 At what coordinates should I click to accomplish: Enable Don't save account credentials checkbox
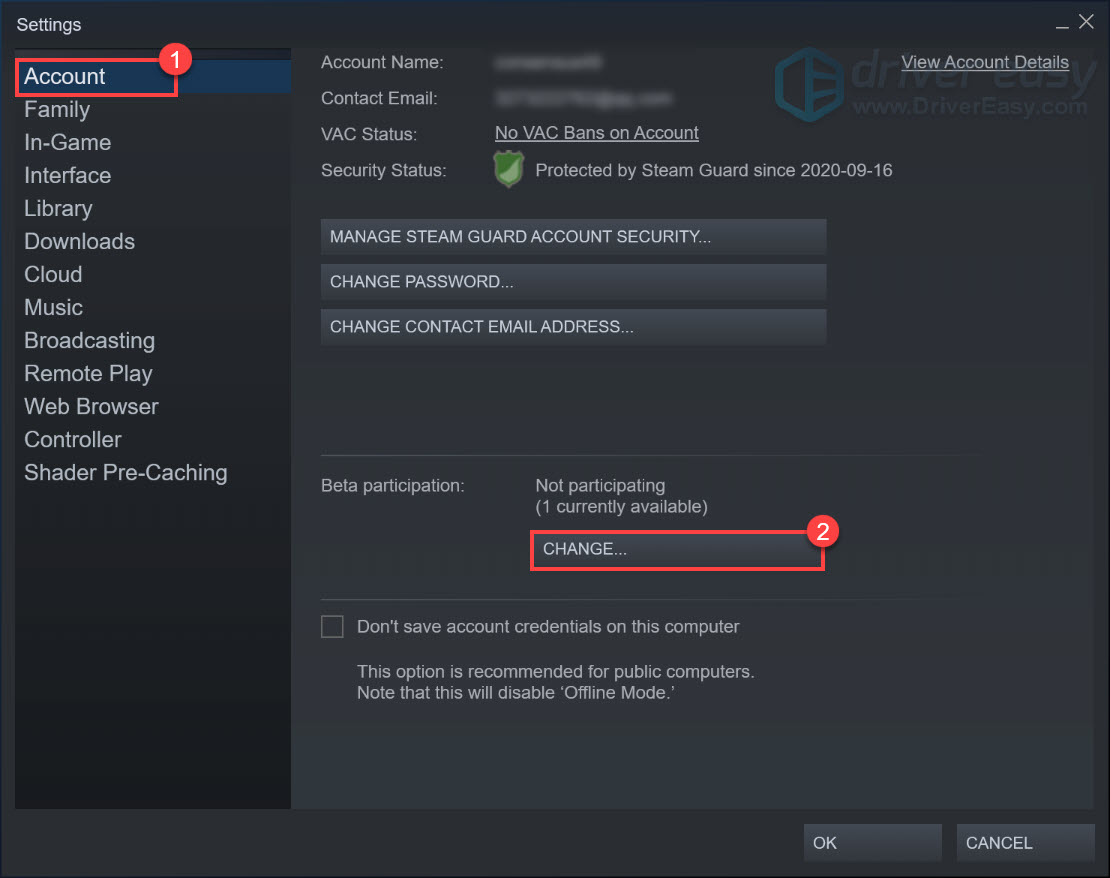tap(332, 627)
